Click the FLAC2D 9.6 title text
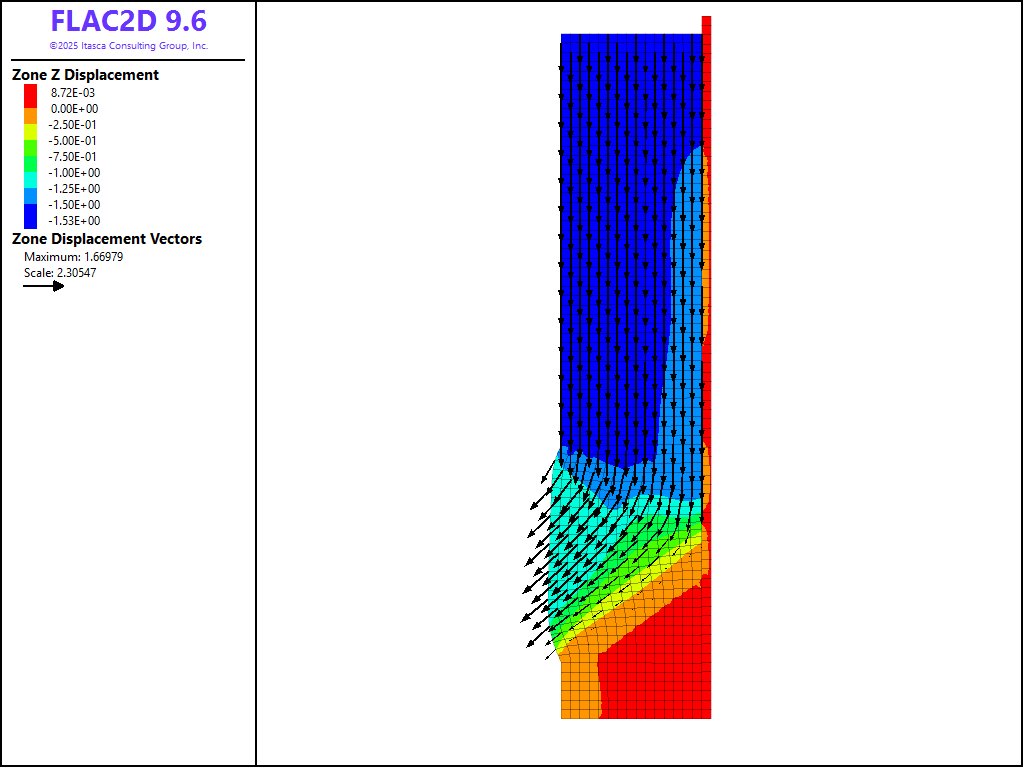The image size is (1024, 768). point(128,21)
